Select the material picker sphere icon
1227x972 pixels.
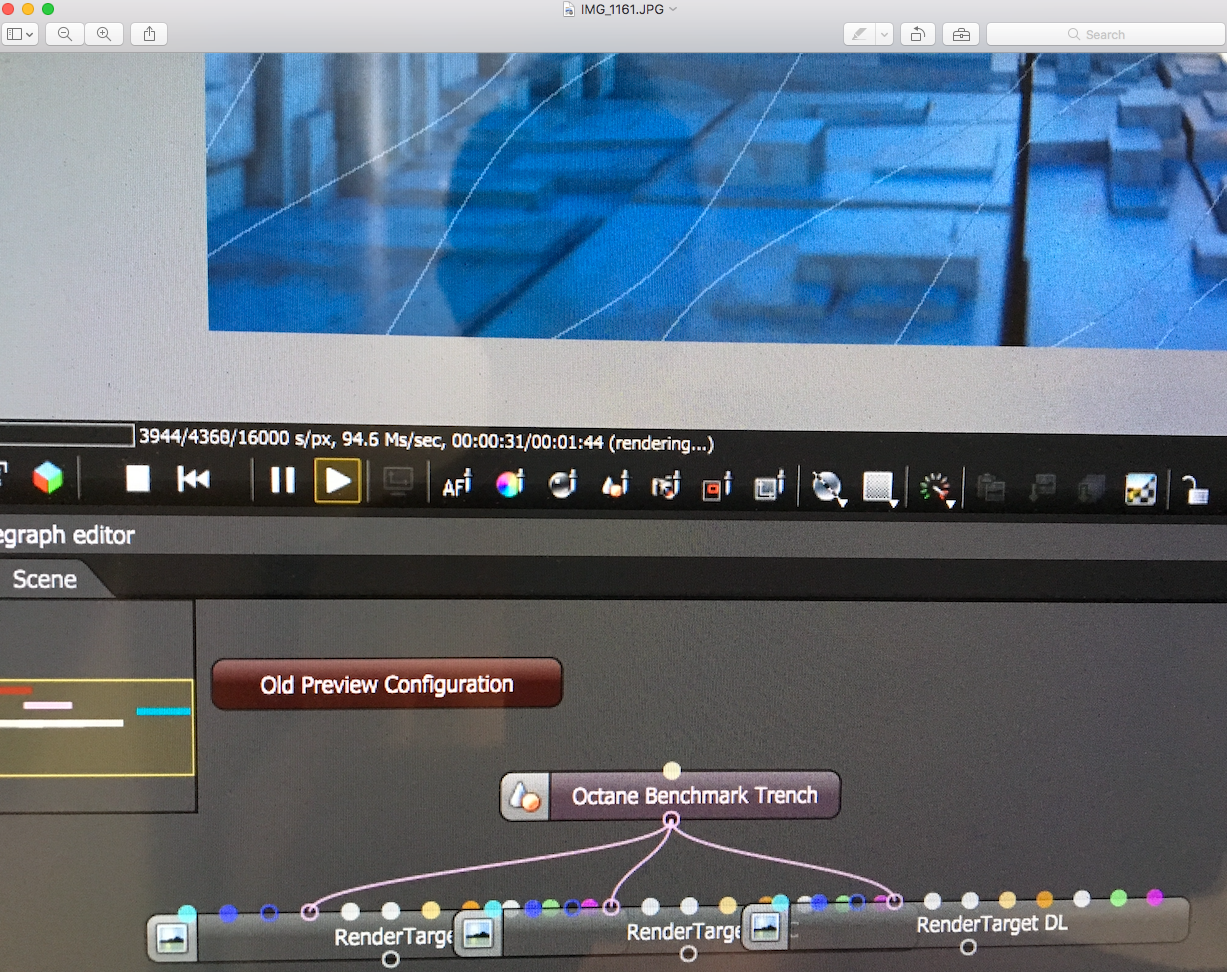[x=563, y=485]
